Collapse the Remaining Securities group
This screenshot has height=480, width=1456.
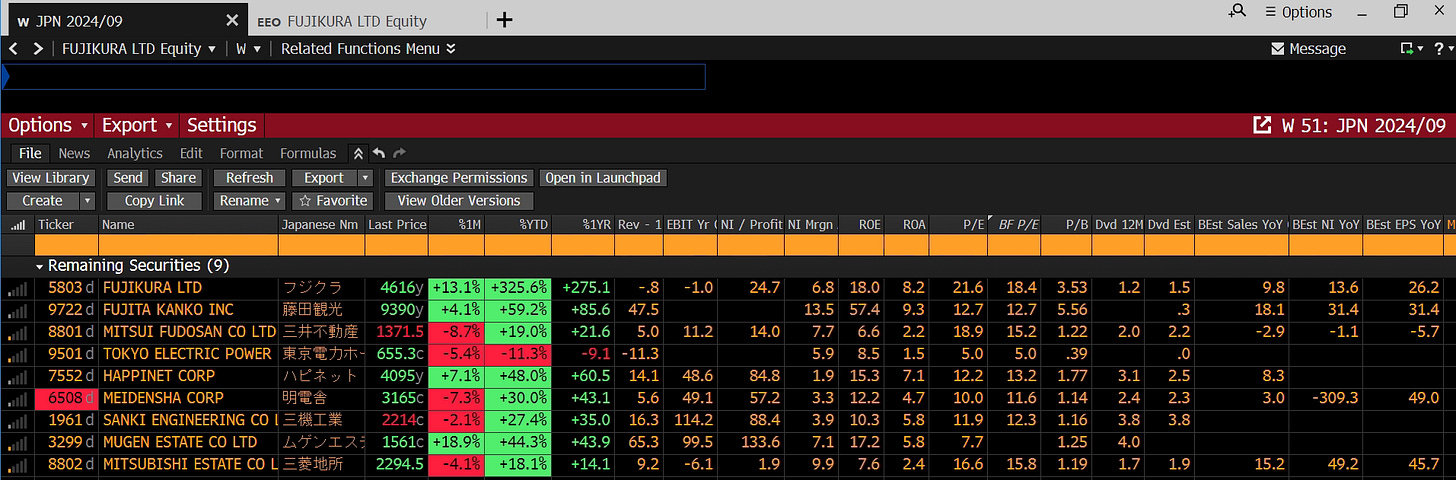40,266
